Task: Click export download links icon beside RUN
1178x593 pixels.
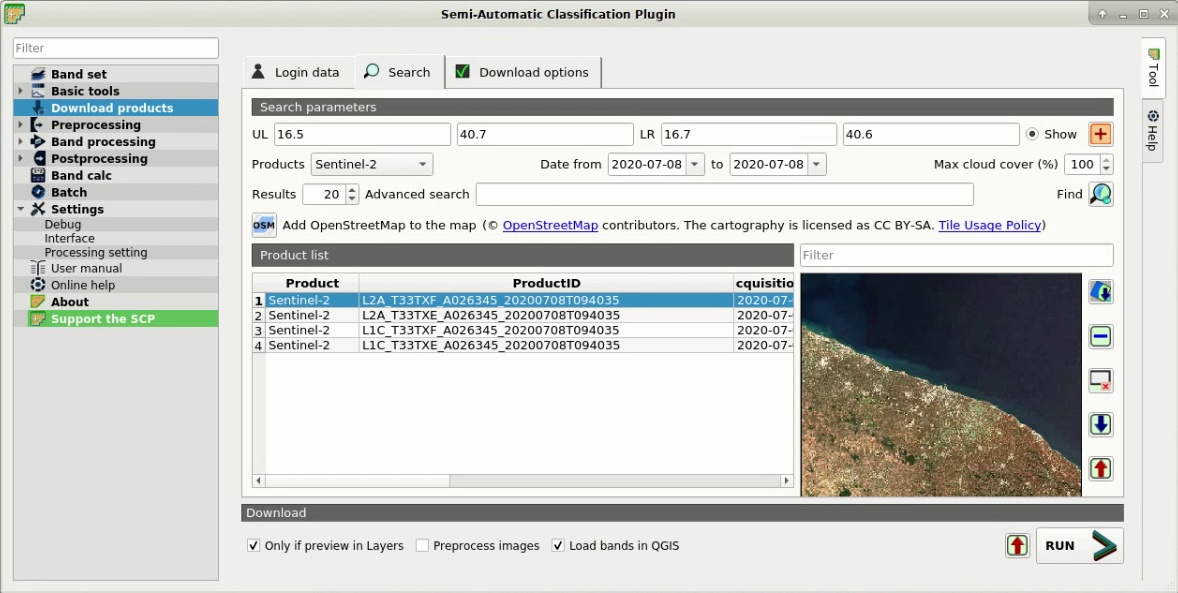Action: (1017, 546)
